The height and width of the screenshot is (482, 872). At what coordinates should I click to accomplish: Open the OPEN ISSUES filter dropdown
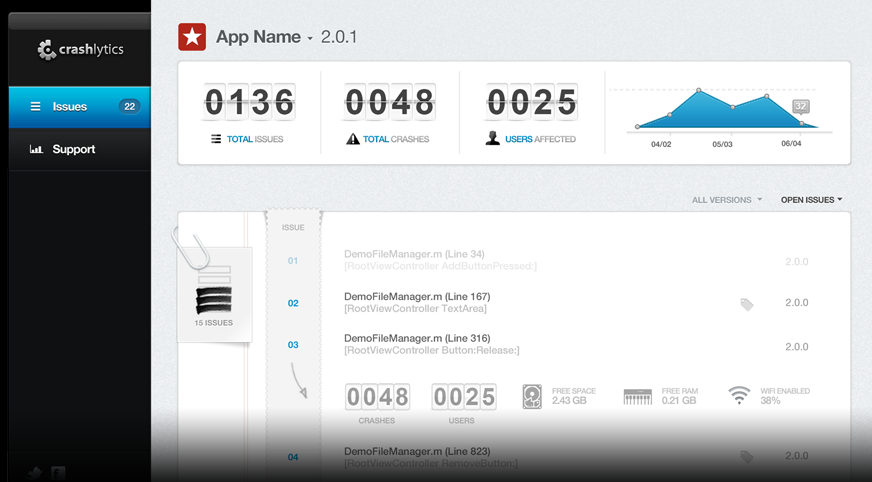811,200
